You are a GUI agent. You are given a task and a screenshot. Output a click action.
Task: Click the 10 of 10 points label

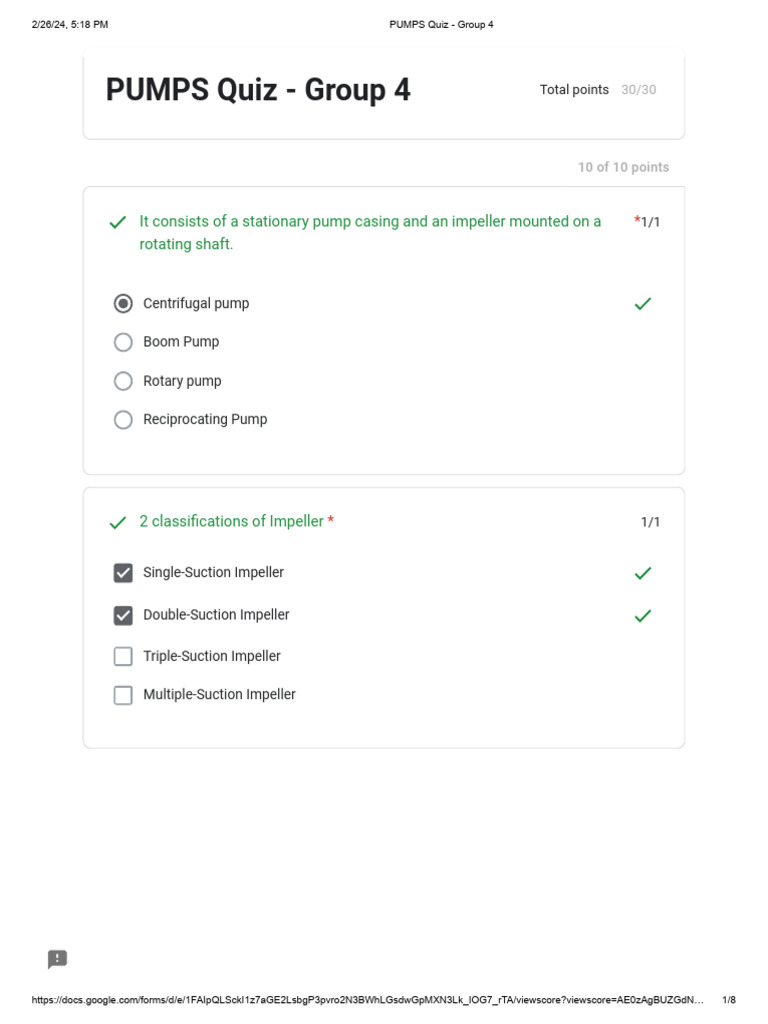click(x=623, y=167)
